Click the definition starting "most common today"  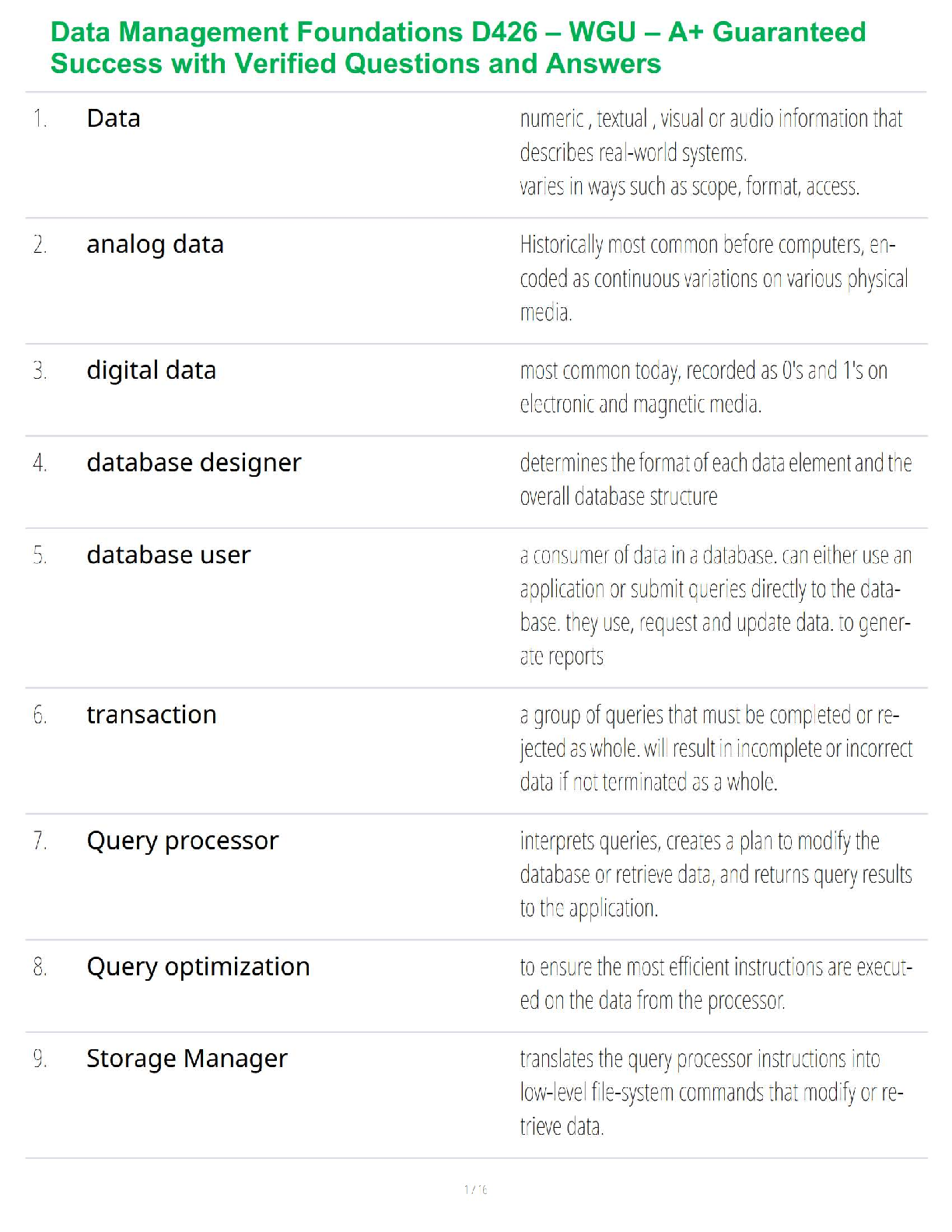coord(703,387)
